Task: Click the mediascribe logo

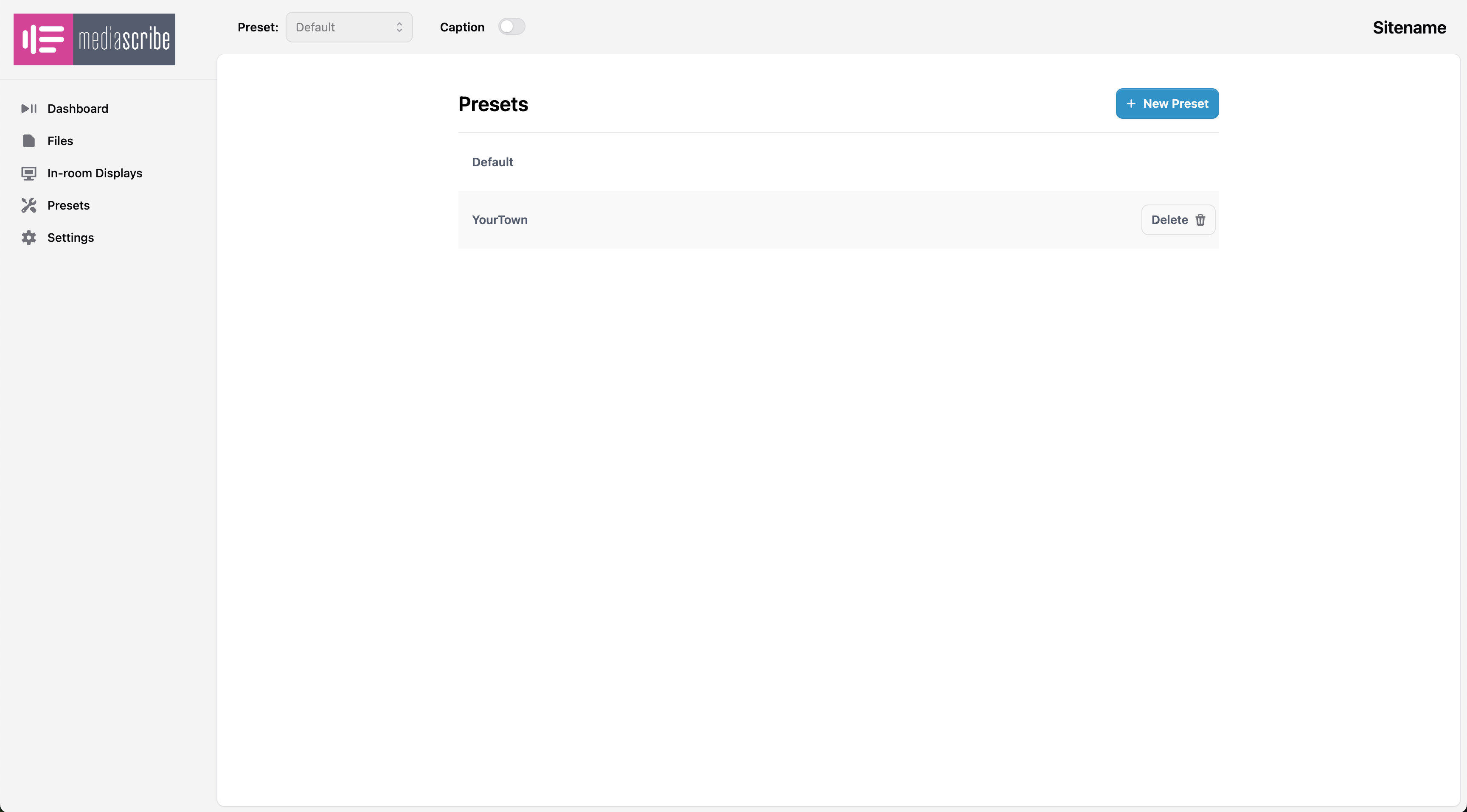Action: [95, 39]
